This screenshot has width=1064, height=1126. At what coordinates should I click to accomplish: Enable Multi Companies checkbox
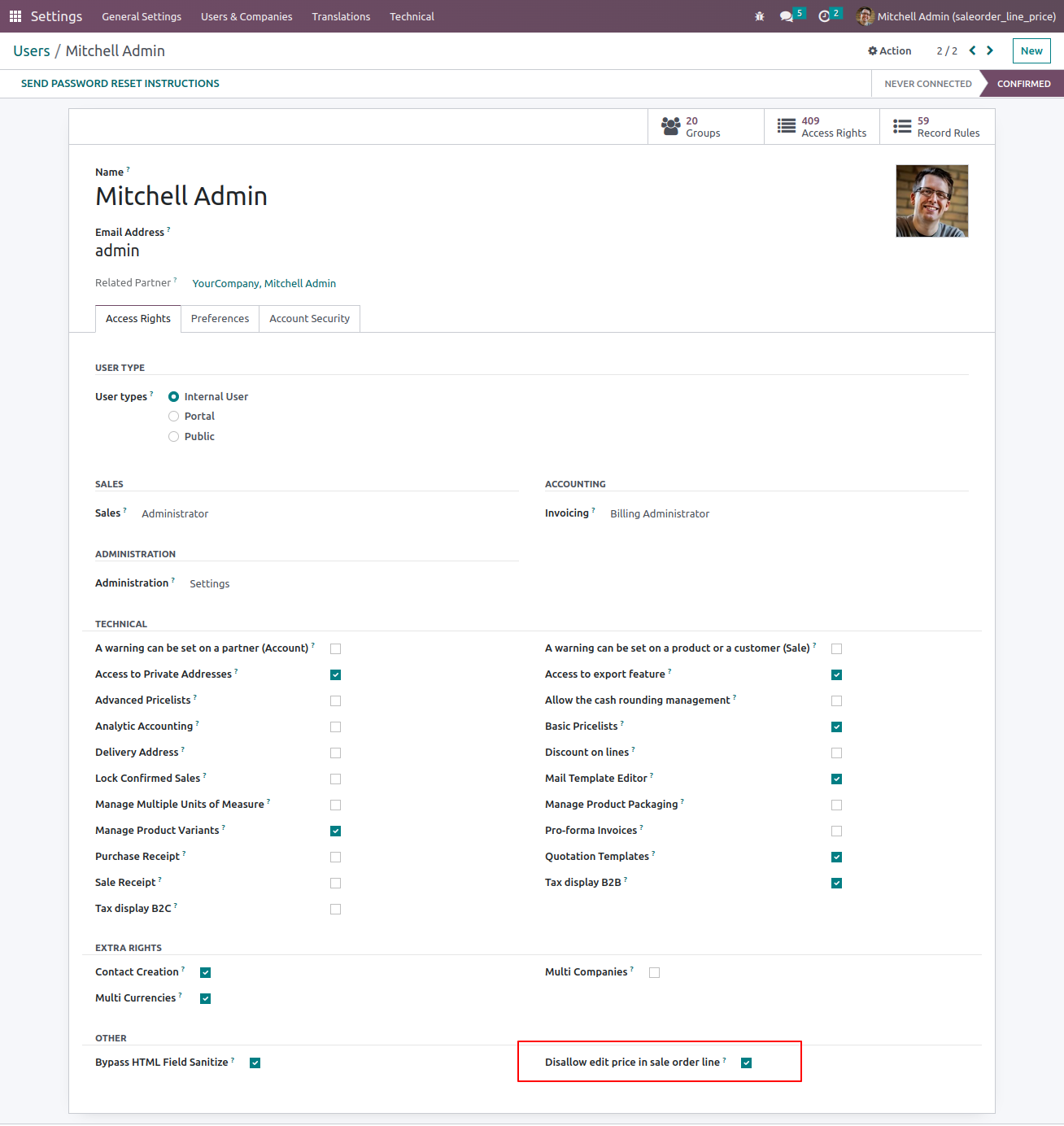click(655, 973)
